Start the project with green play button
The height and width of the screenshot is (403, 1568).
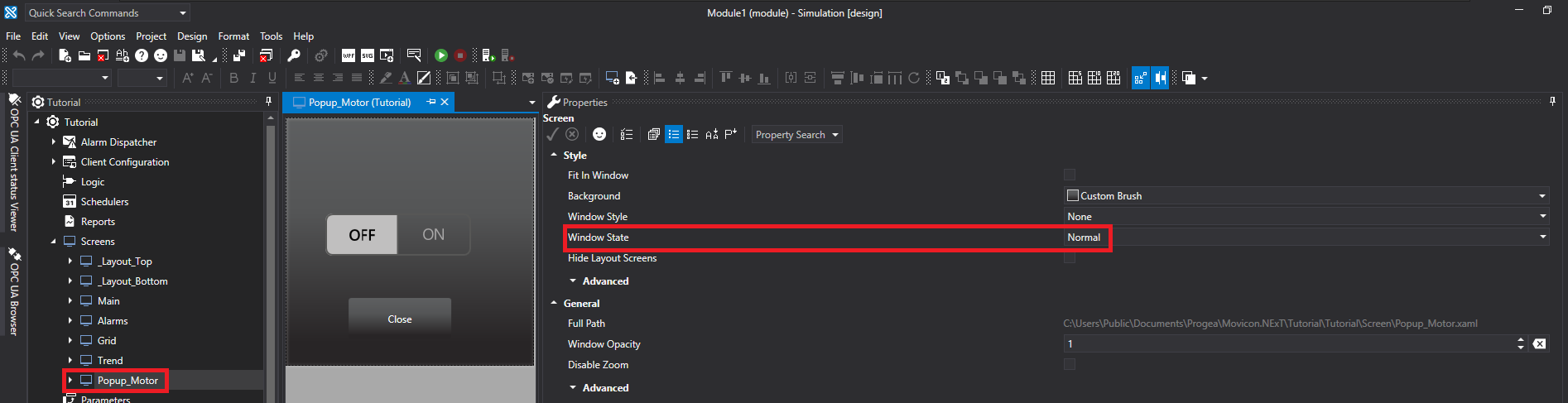point(441,55)
